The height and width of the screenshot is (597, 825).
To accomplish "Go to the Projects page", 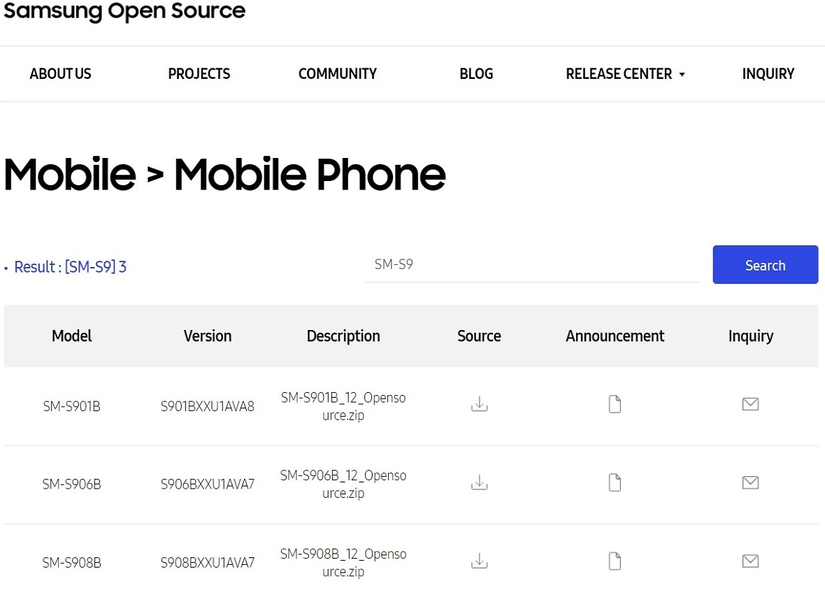I will 199,74.
